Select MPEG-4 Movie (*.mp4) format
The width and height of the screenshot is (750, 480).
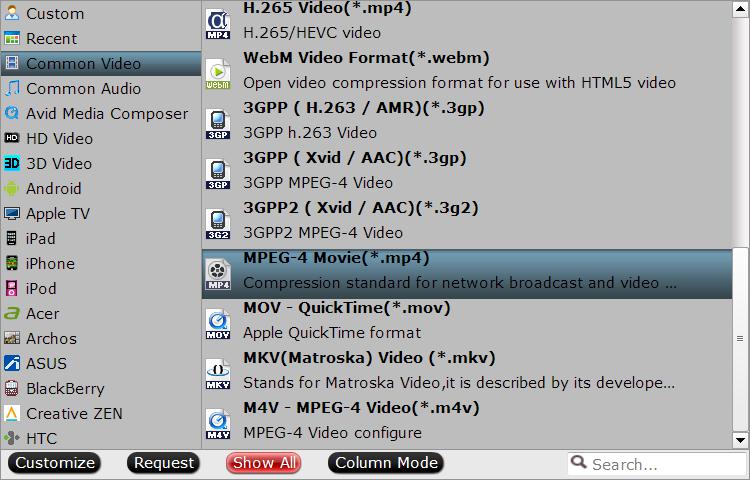click(x=467, y=274)
